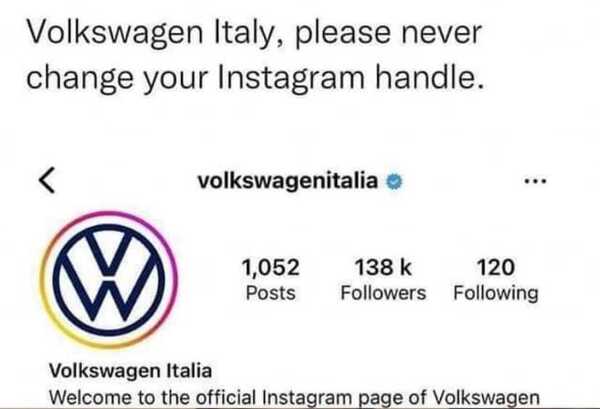Open the Following list label
This screenshot has height=409, width=600.
pos(496,294)
